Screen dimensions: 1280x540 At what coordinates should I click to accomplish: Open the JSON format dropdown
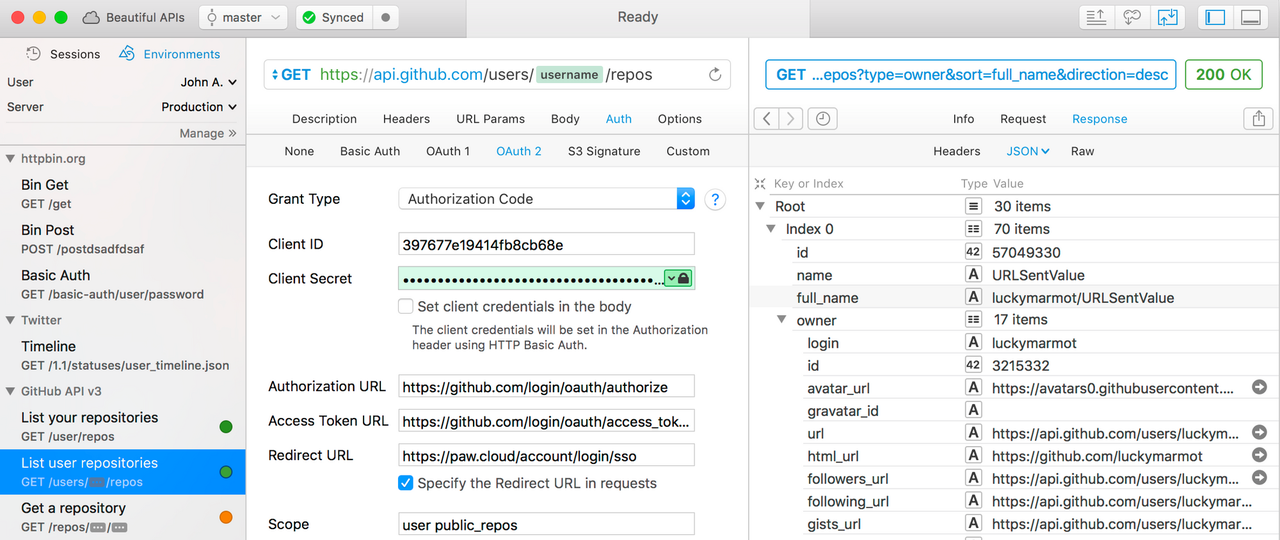1028,151
